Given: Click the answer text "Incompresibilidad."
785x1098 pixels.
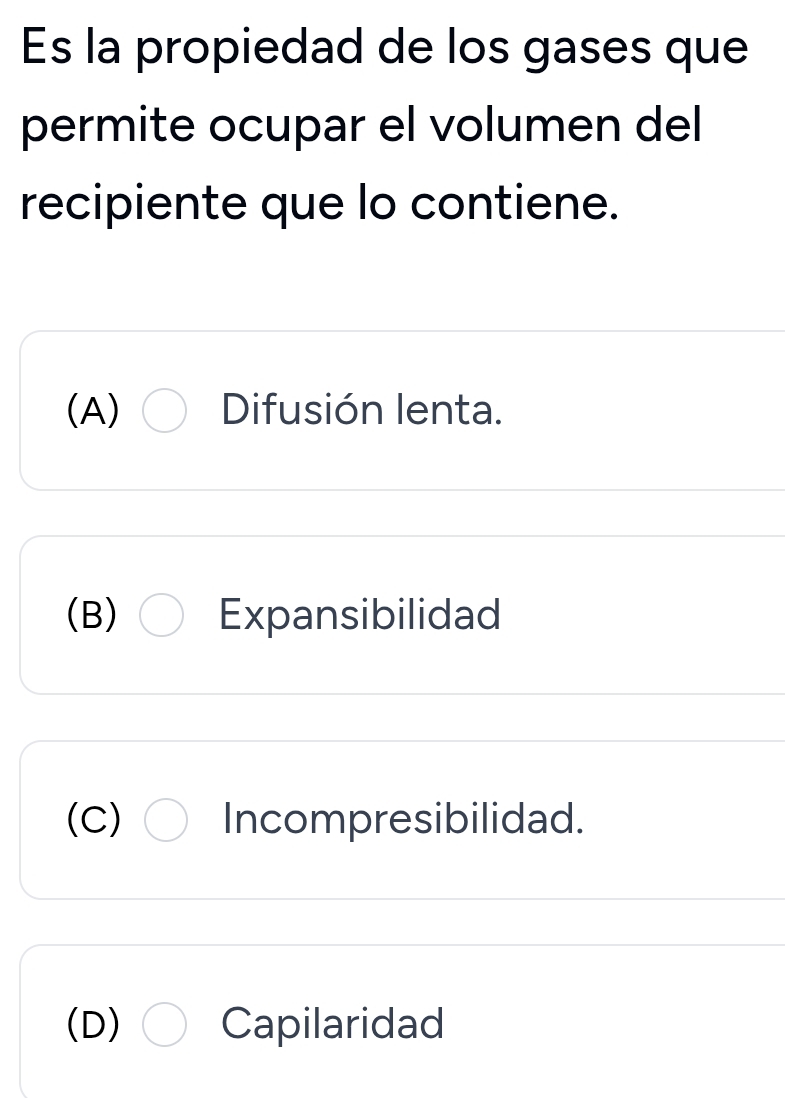Looking at the screenshot, I should pos(403,820).
